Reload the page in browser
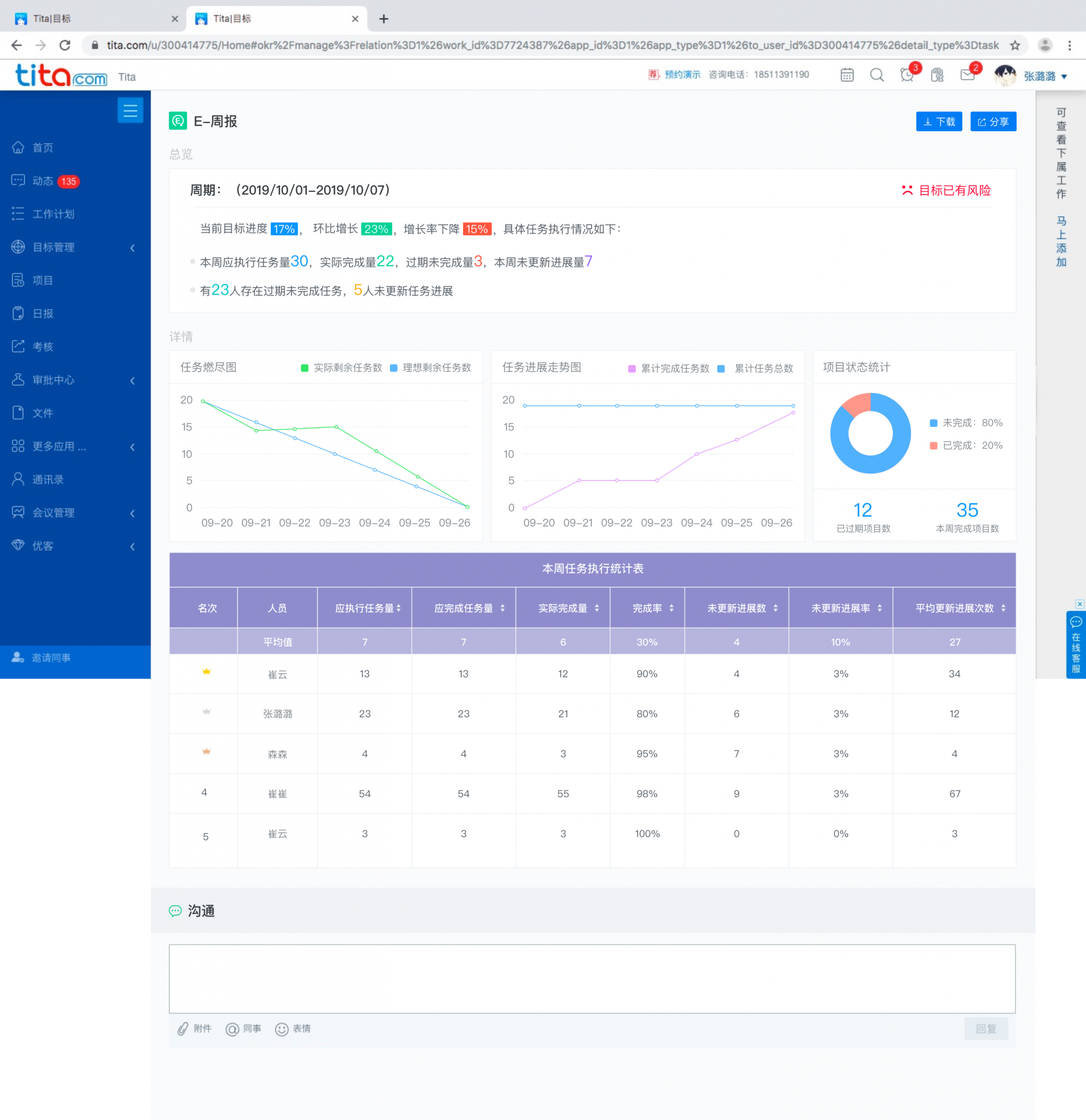1086x1120 pixels. pos(65,45)
